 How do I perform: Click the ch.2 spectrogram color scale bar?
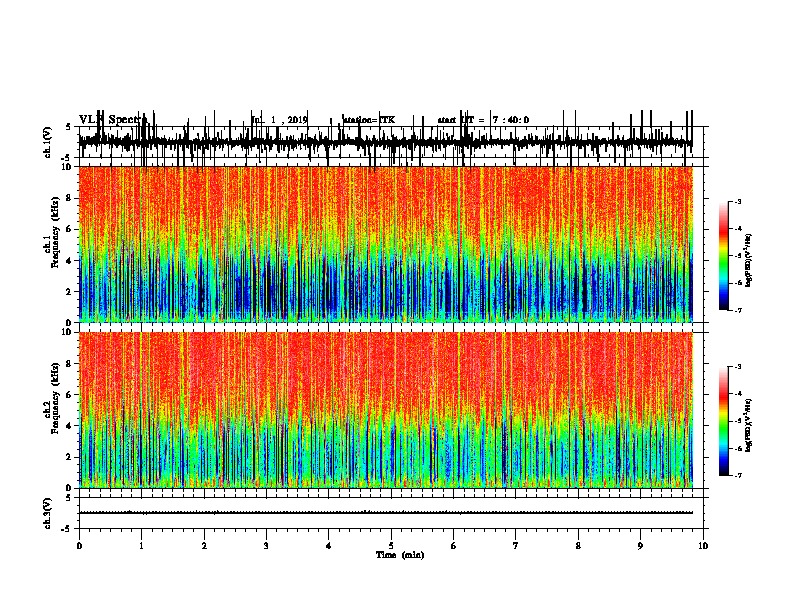pyautogui.click(x=724, y=421)
